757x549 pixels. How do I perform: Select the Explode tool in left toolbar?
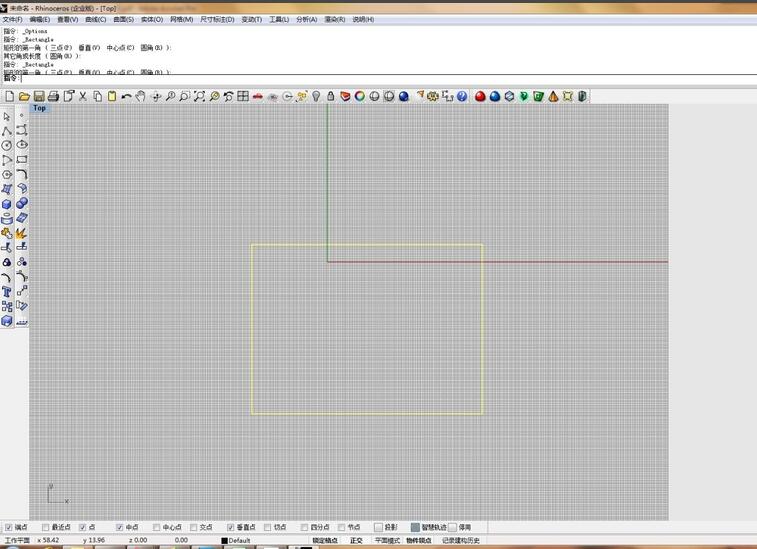[x=21, y=232]
